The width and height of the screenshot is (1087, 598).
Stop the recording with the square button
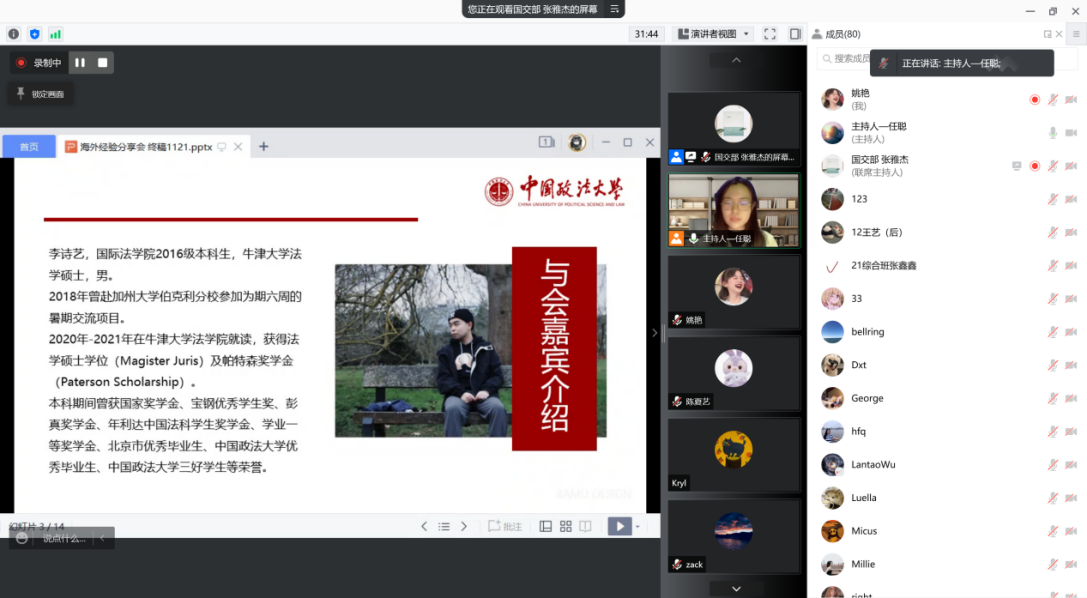pyautogui.click(x=102, y=63)
